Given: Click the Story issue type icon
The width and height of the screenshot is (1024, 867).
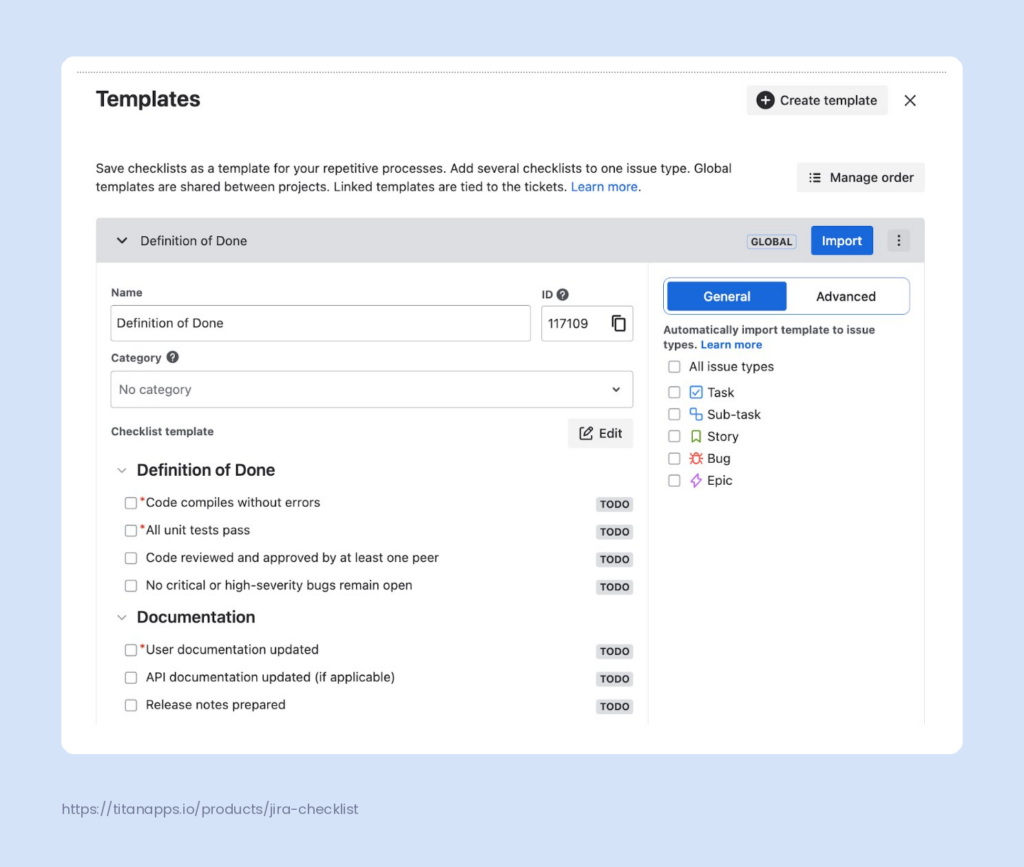Looking at the screenshot, I should pos(696,437).
